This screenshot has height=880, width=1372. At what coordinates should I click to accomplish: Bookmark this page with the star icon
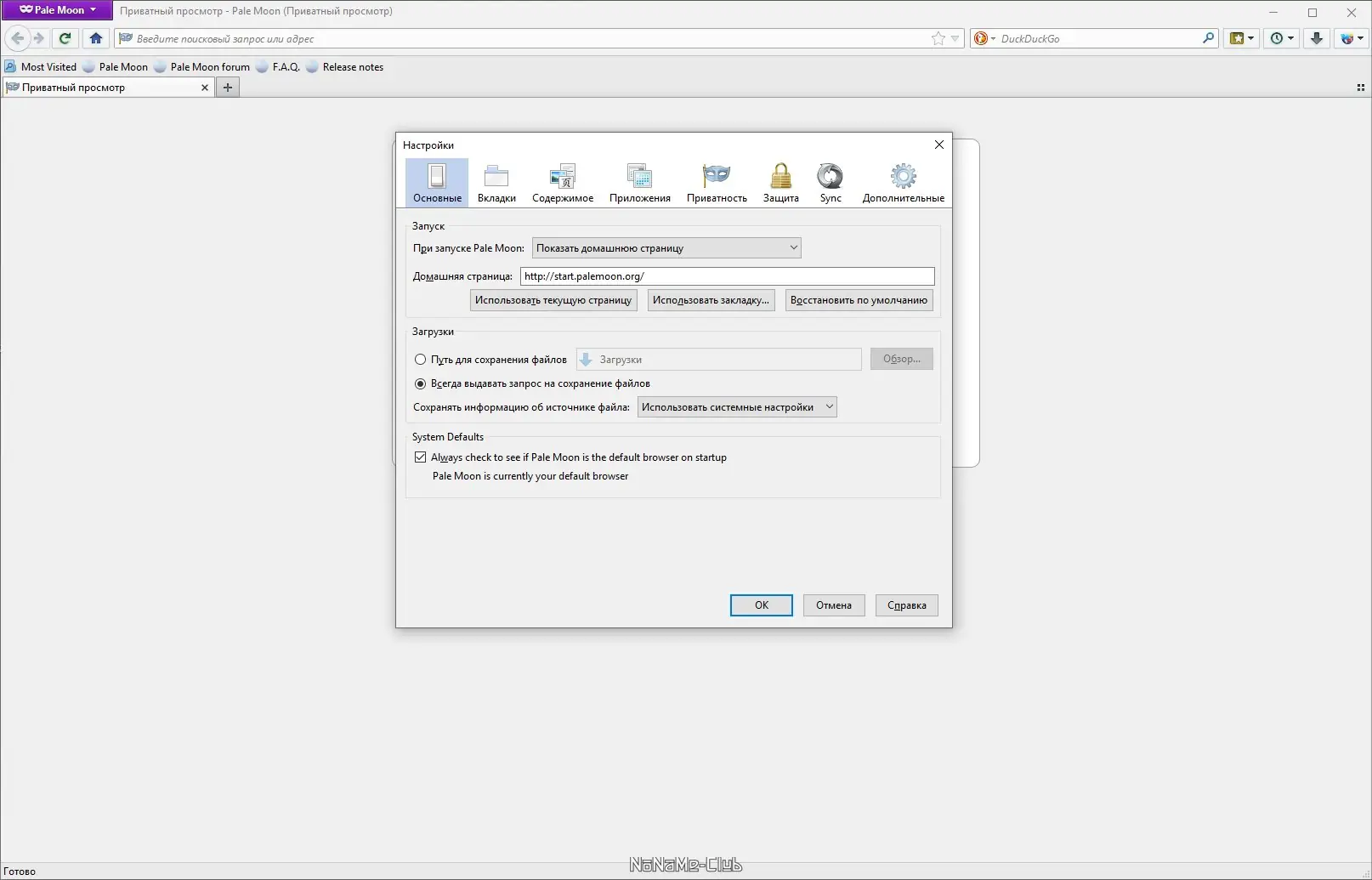point(938,38)
